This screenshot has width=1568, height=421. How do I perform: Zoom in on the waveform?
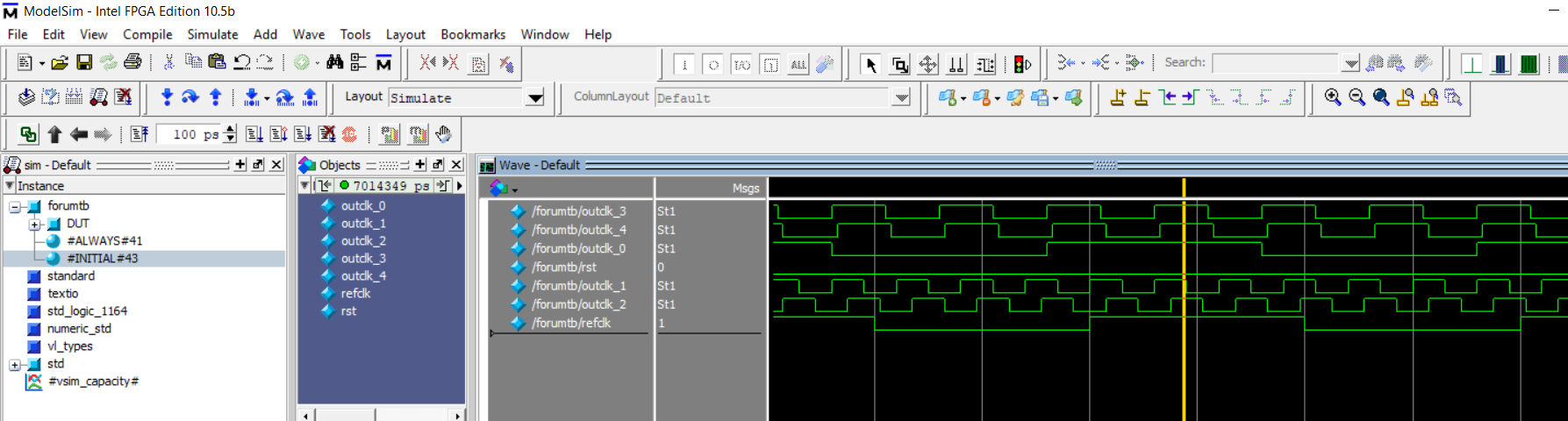[x=1333, y=97]
